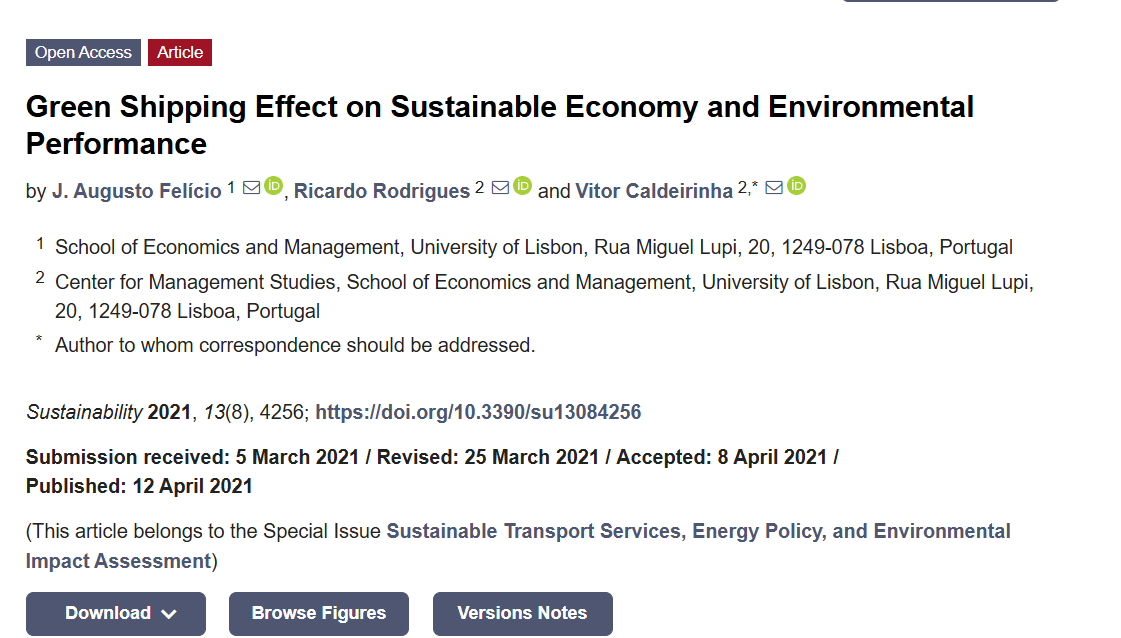Click email envelope icon for J. Augusto Felício
Screen dimensions: 1121x638
pyautogui.click(x=252, y=188)
